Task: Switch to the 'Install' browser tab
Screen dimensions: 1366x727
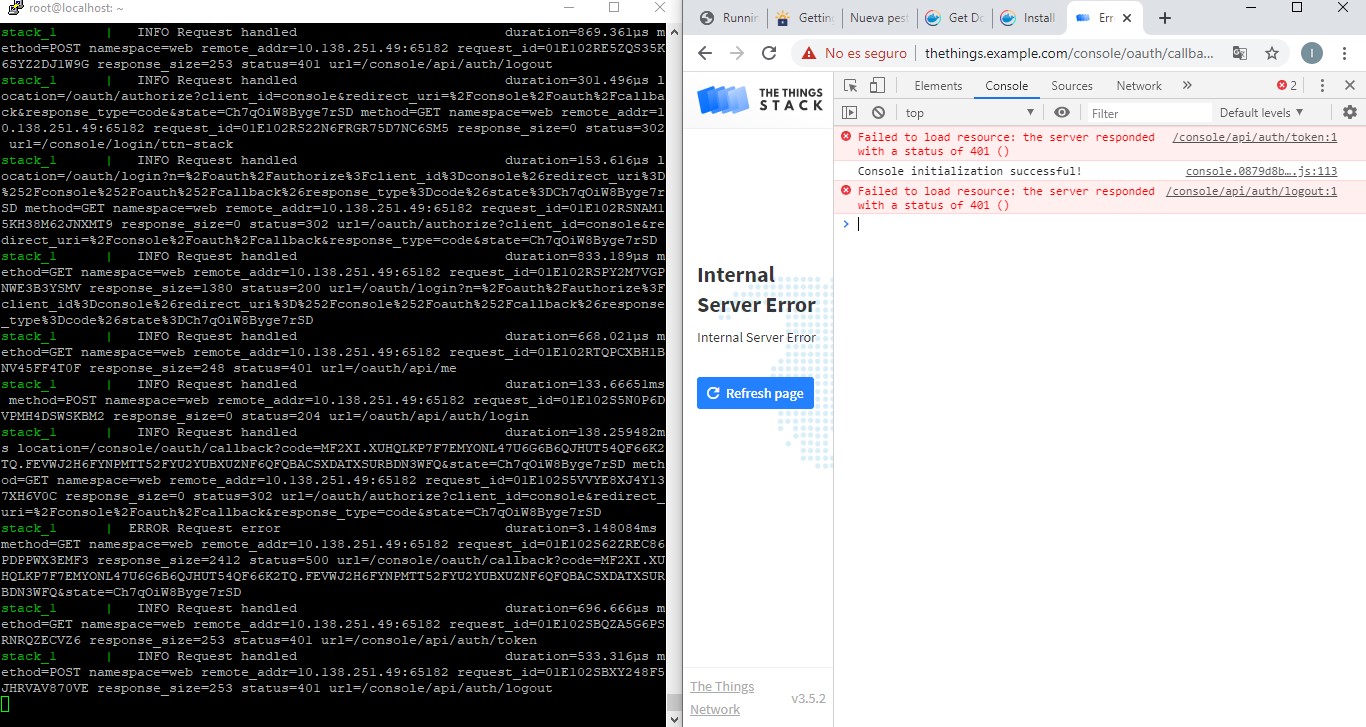Action: 1029,18
